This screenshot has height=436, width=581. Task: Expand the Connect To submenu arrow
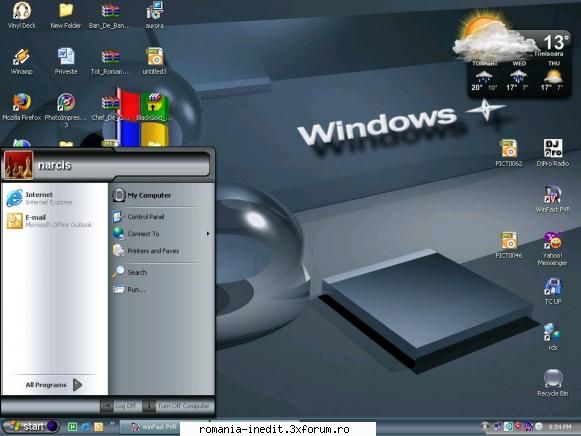(x=208, y=234)
